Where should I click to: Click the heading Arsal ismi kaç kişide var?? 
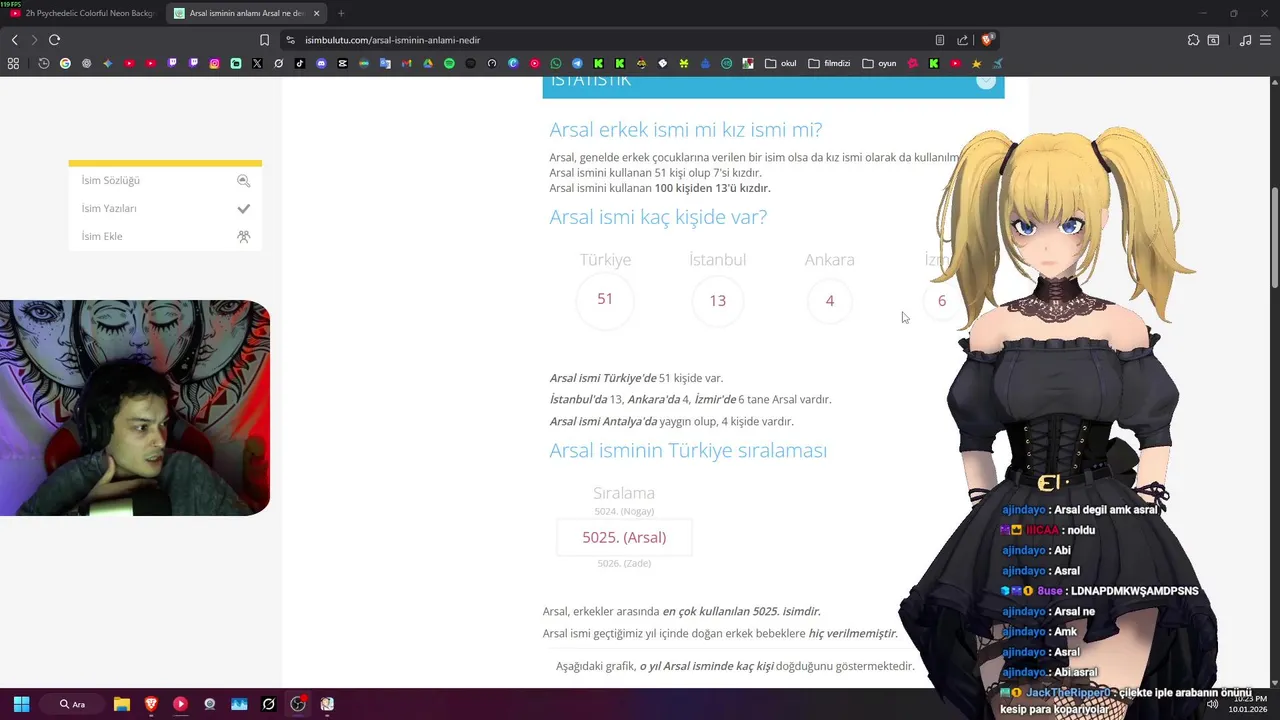[658, 217]
